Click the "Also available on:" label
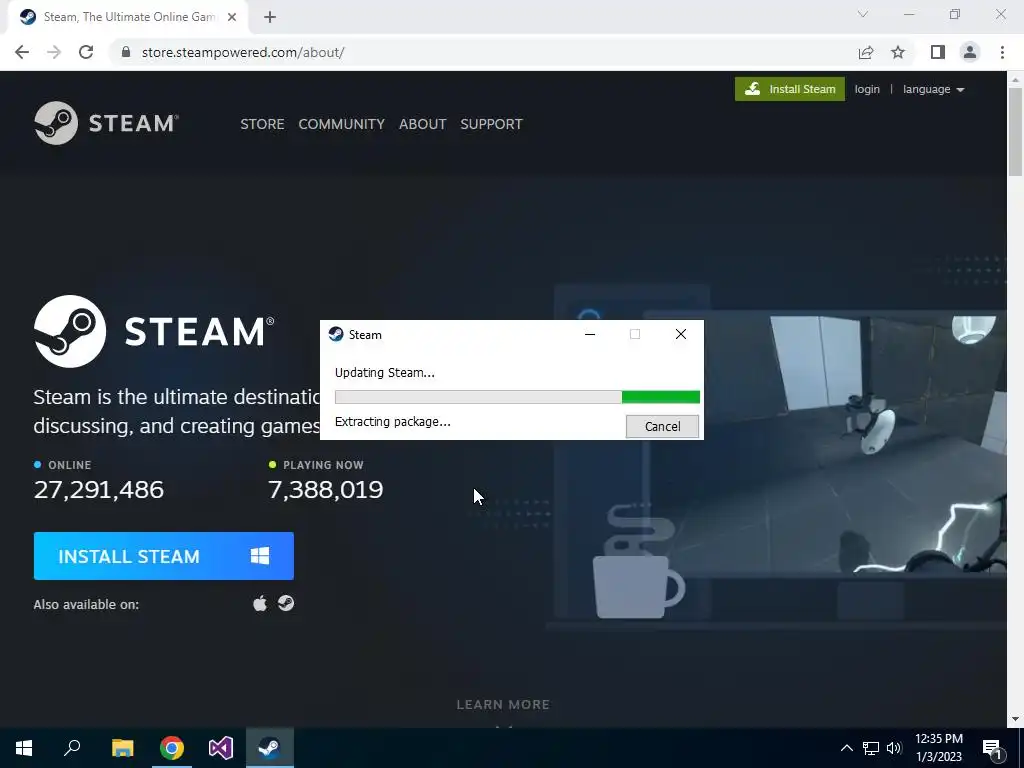The image size is (1024, 768). (86, 604)
